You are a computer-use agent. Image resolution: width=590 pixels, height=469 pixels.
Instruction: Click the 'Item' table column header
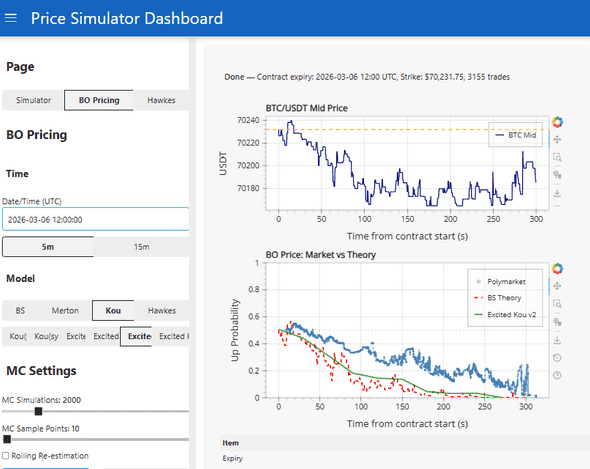point(230,443)
